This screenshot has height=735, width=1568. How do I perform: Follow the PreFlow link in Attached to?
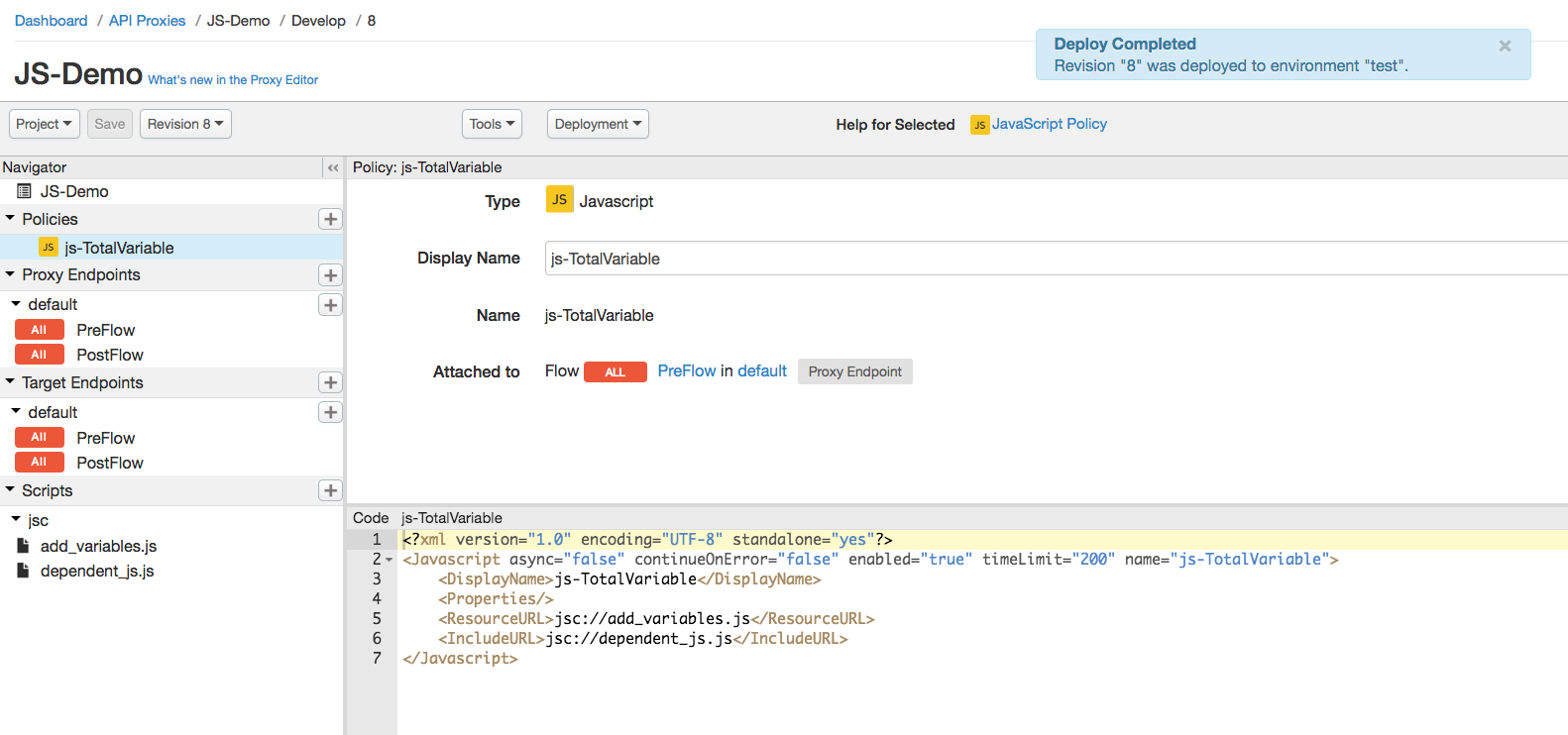click(x=686, y=370)
